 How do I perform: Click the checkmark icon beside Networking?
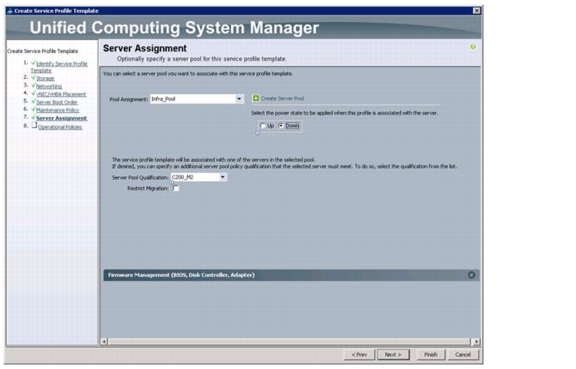point(33,86)
